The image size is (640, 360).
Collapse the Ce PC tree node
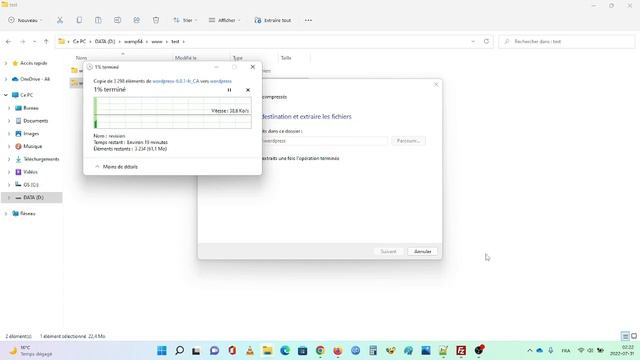(6, 95)
